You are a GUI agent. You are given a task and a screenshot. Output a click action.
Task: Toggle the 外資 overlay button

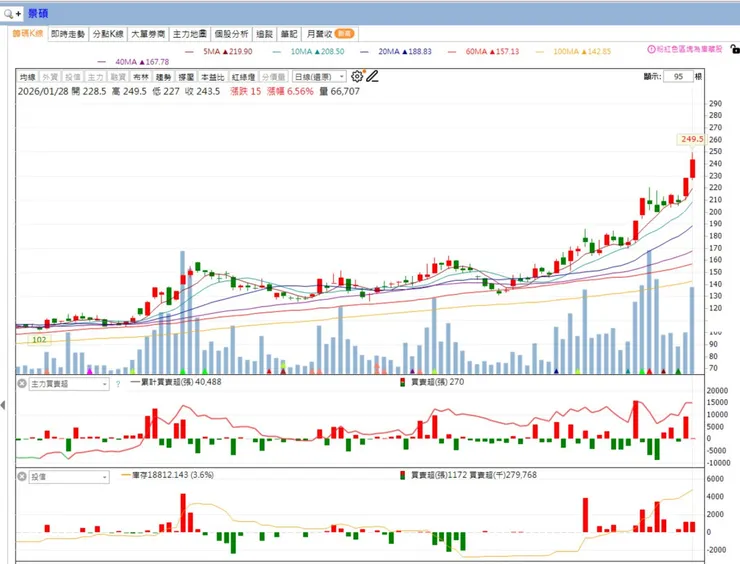pyautogui.click(x=50, y=77)
